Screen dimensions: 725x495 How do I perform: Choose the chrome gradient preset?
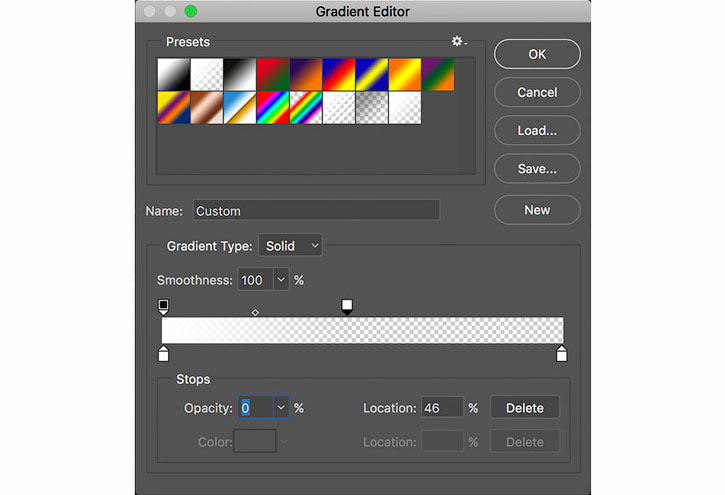point(240,108)
